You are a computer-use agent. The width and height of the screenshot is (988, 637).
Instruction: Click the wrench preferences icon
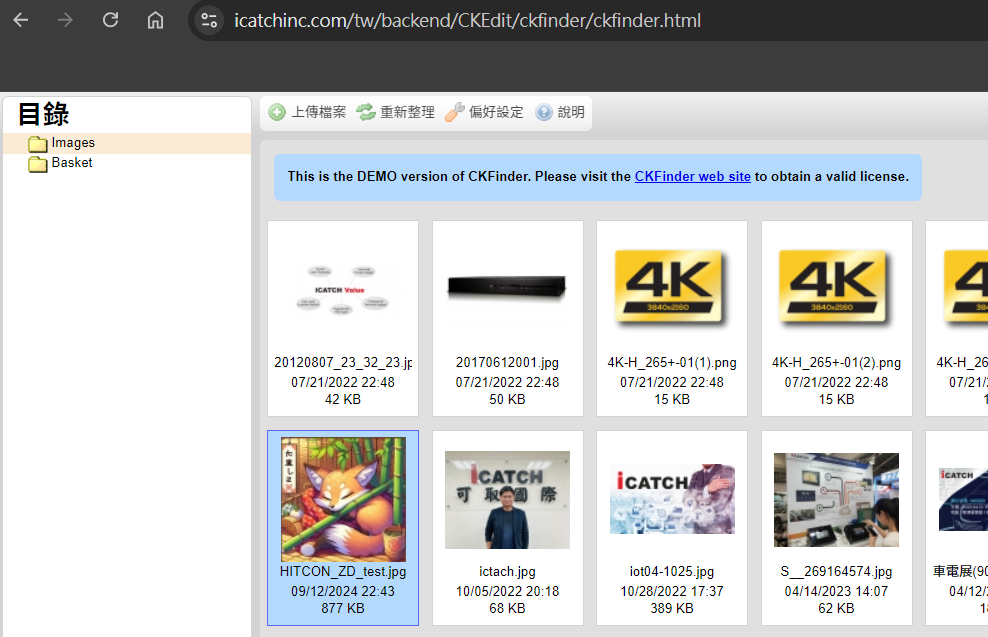[x=455, y=112]
